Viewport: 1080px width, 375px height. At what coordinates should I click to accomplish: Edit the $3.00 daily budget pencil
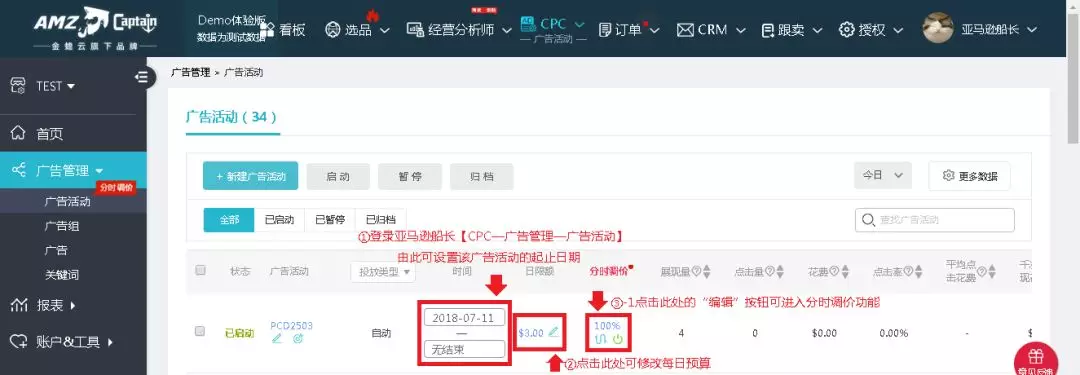pos(554,332)
